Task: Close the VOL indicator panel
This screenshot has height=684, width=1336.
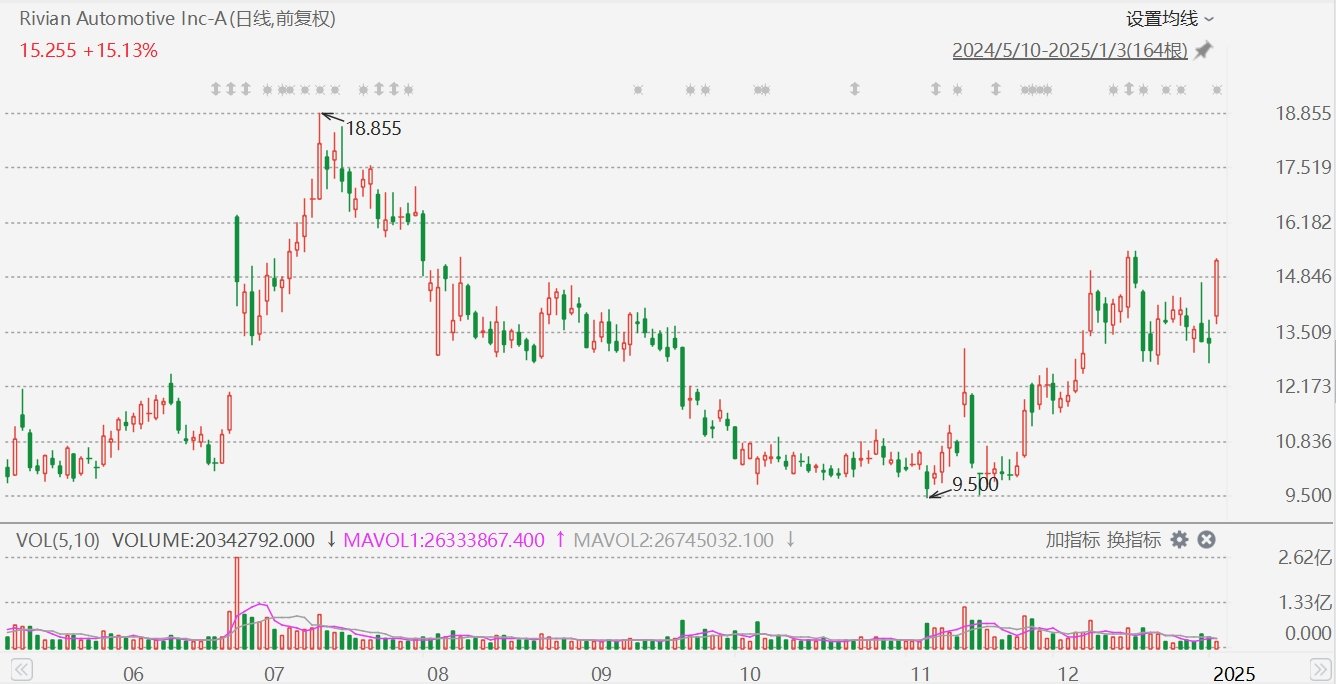Action: click(1207, 540)
